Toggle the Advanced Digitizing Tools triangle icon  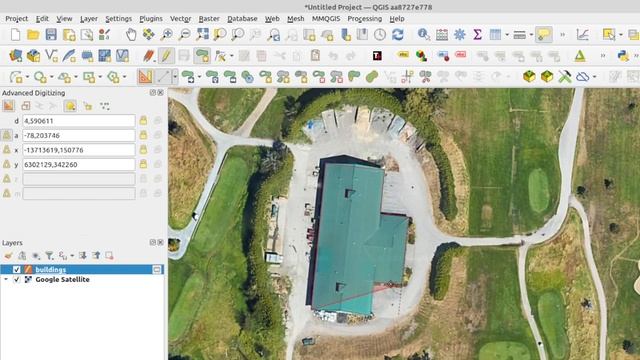[x=145, y=76]
